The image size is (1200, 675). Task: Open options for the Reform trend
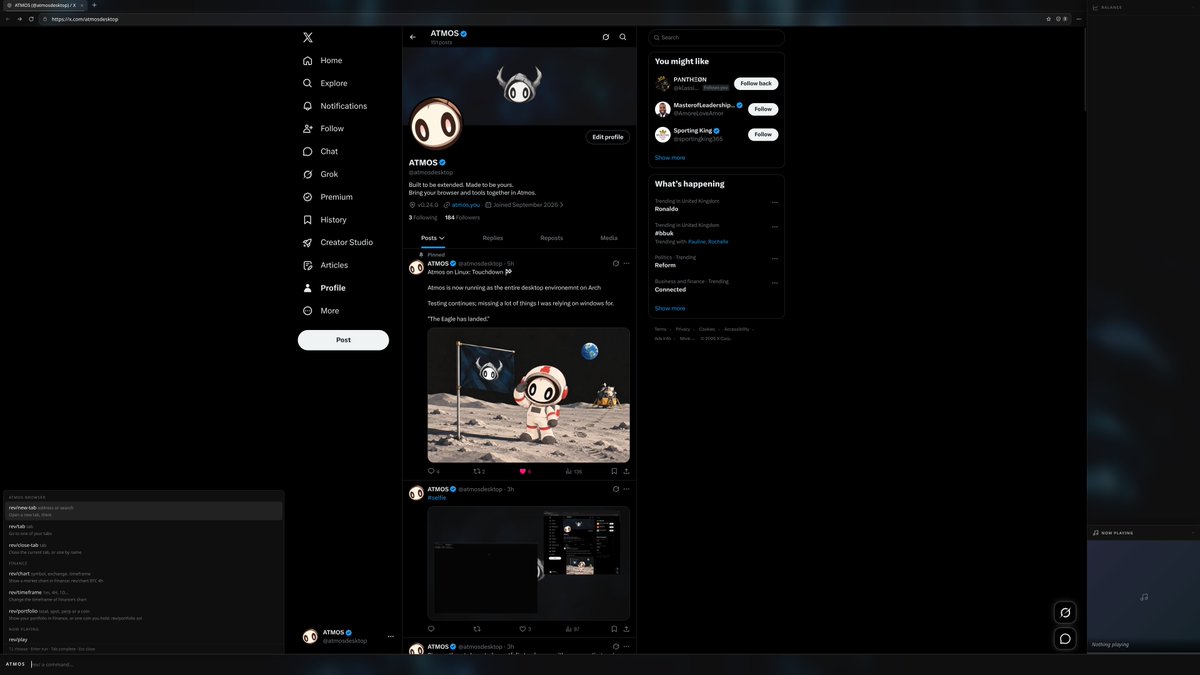point(775,258)
